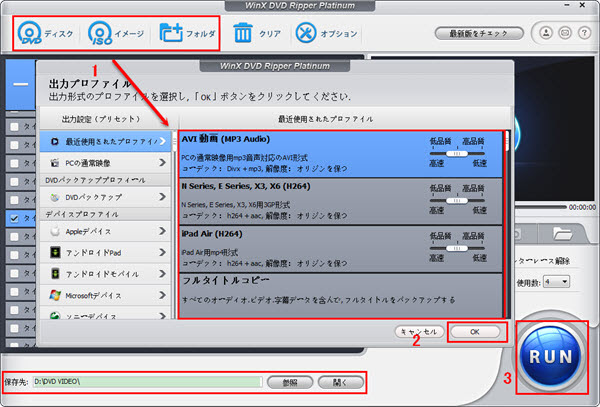Select Microsoftデバイス category
Image resolution: width=600 pixels, height=407 pixels.
click(x=105, y=296)
